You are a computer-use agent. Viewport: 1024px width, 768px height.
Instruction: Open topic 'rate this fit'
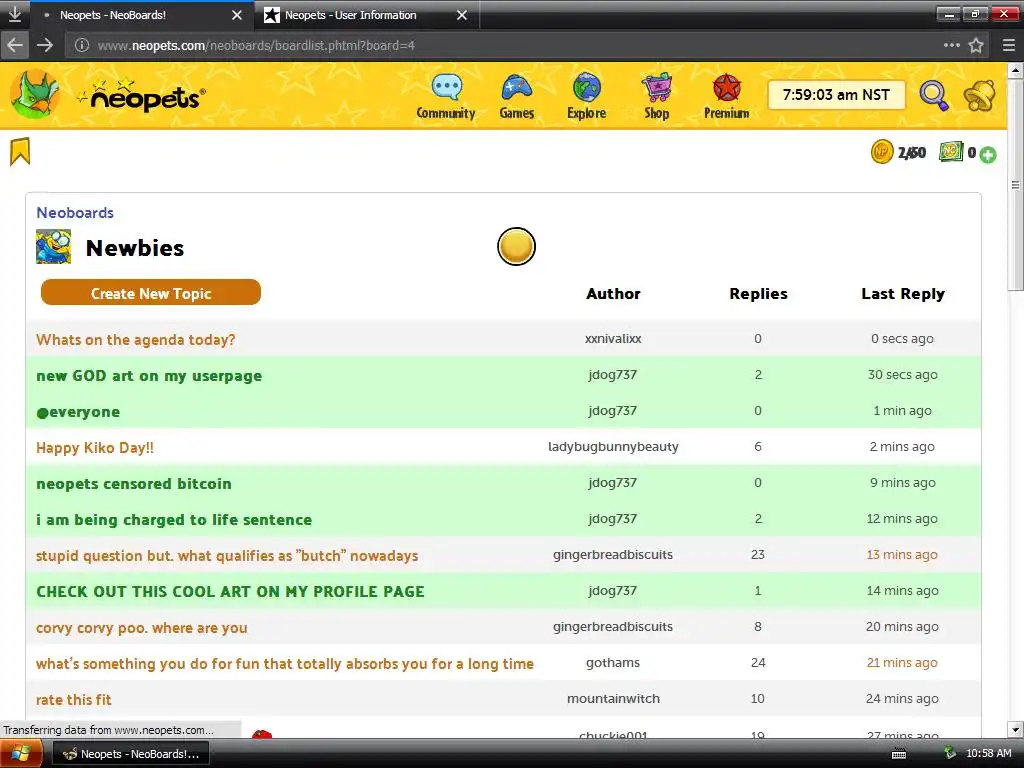74,699
